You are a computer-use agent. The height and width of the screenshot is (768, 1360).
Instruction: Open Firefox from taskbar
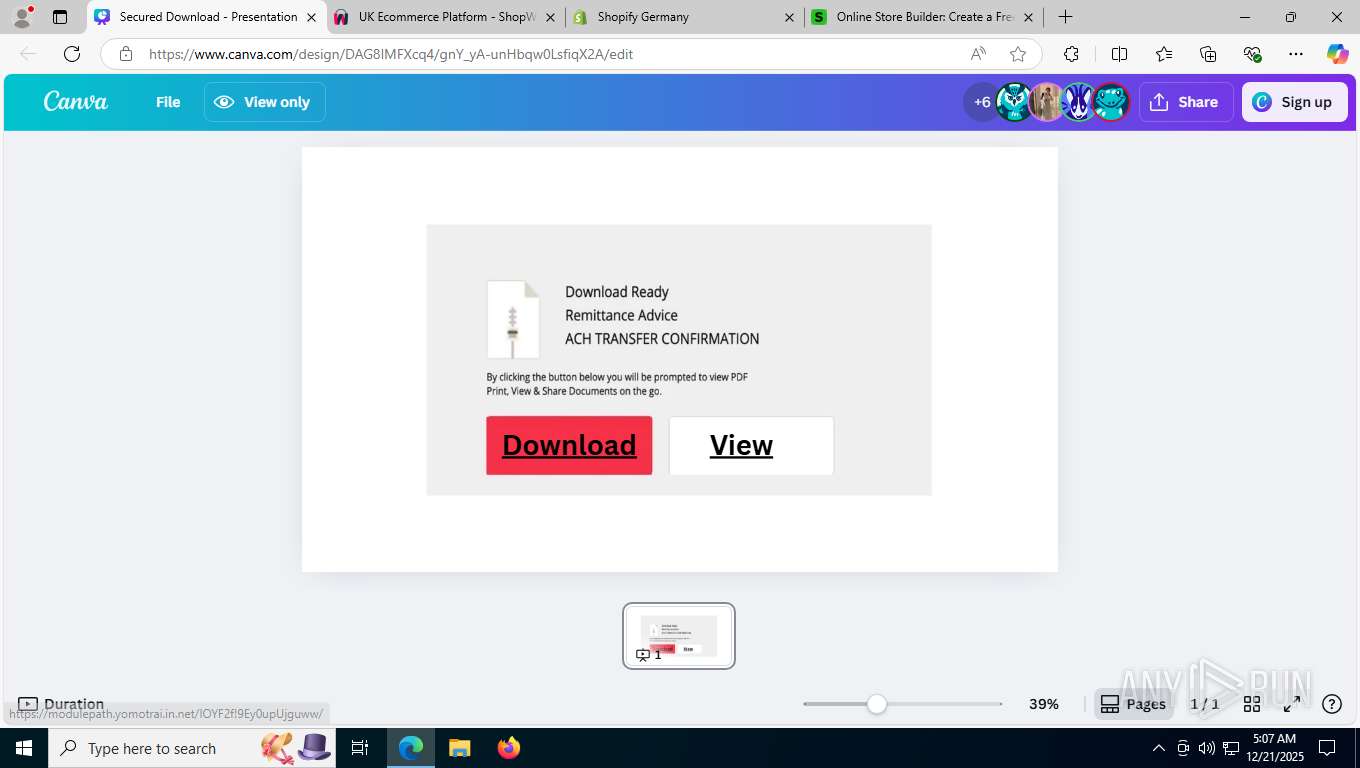coord(509,748)
